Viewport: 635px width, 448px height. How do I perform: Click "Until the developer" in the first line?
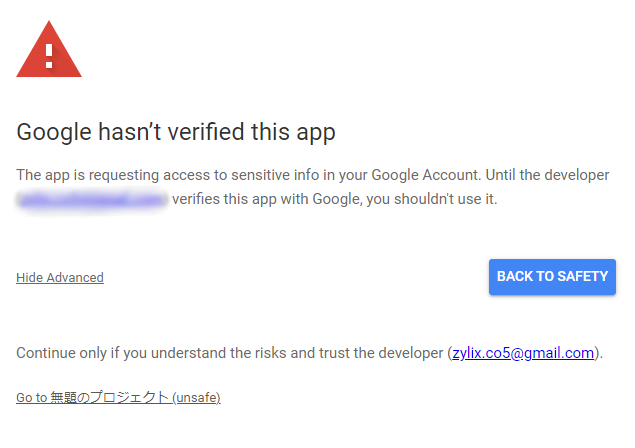(546, 175)
